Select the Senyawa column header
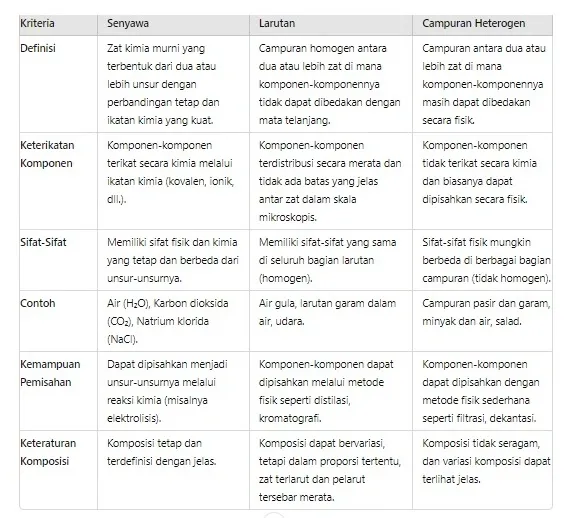This screenshot has width=569, height=518. pos(128,23)
